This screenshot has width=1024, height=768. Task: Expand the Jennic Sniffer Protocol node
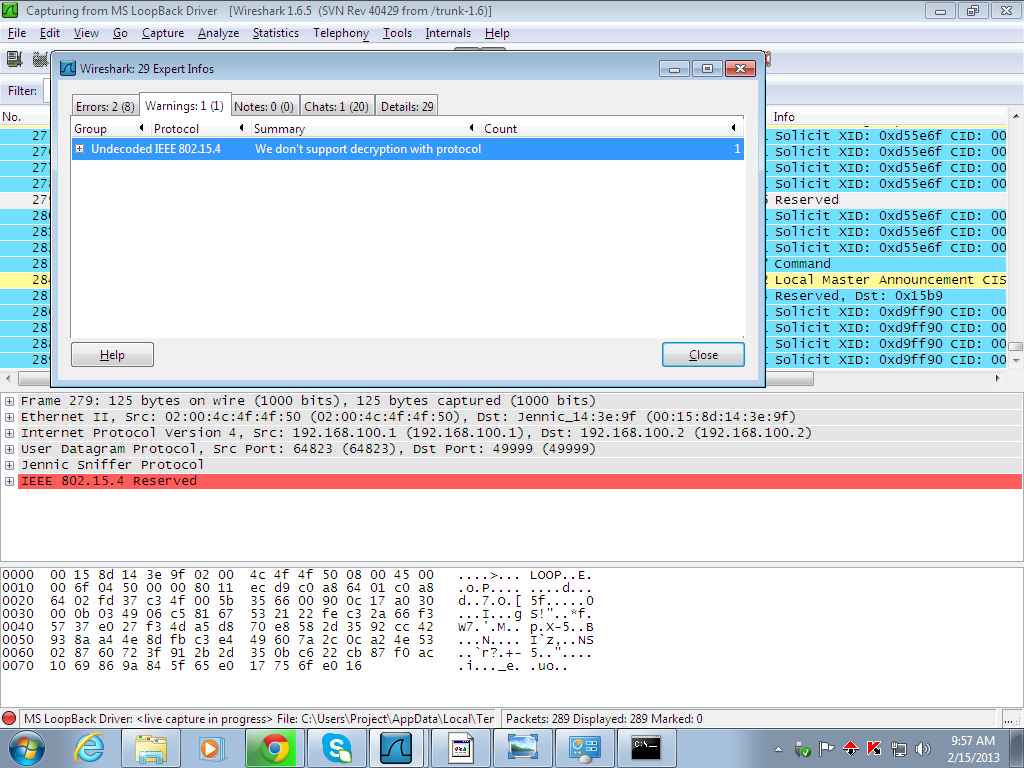(x=9, y=465)
